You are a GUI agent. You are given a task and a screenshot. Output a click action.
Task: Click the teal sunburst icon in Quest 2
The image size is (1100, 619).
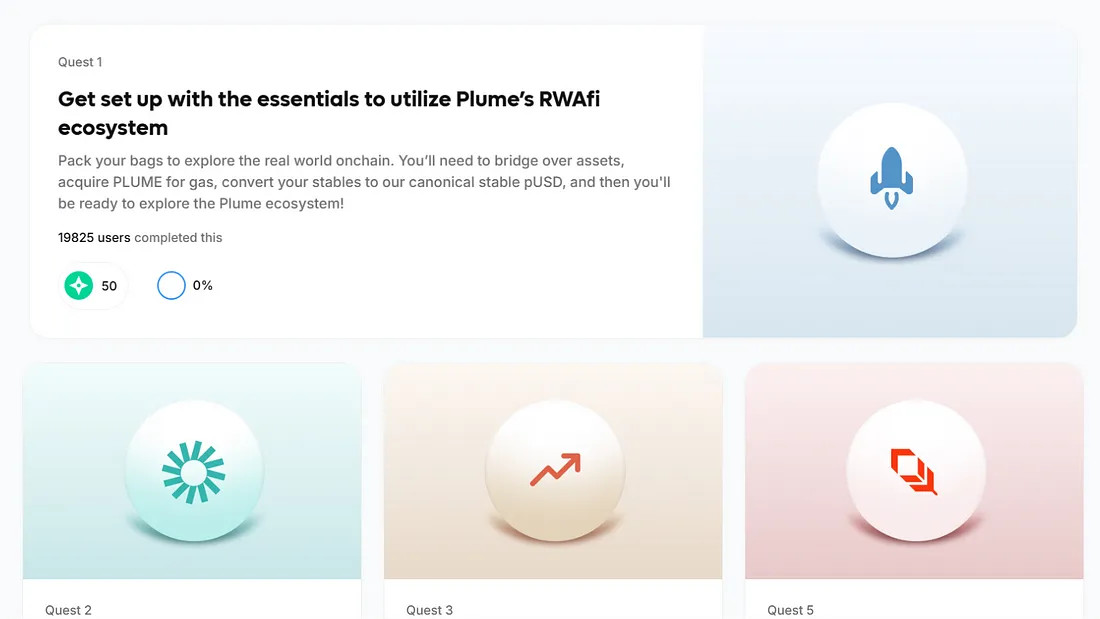coord(193,472)
